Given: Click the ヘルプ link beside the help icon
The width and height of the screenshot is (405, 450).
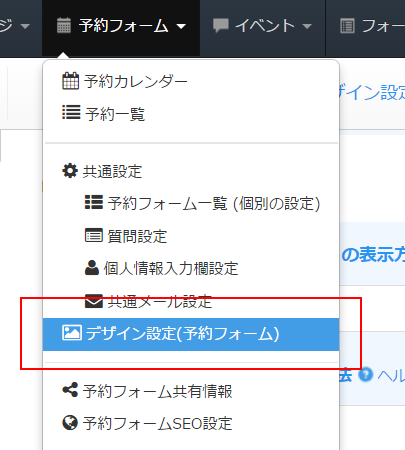Looking at the screenshot, I should 391,376.
